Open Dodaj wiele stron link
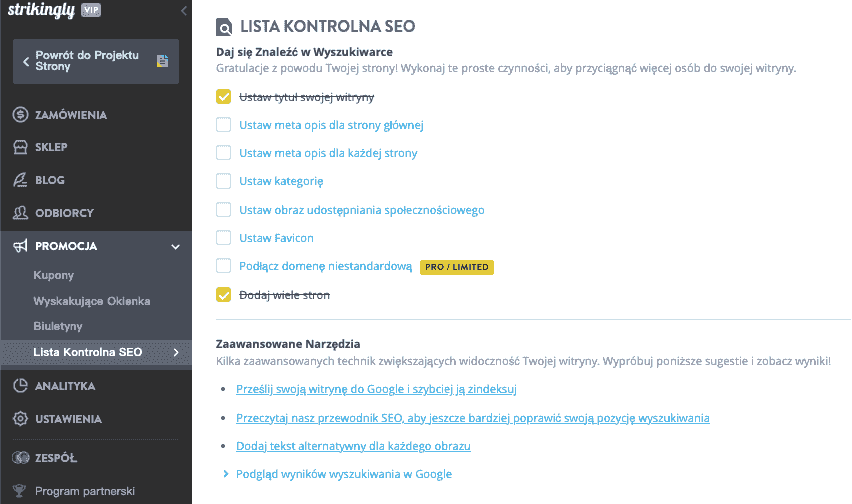Image resolution: width=852 pixels, height=504 pixels. point(284,295)
